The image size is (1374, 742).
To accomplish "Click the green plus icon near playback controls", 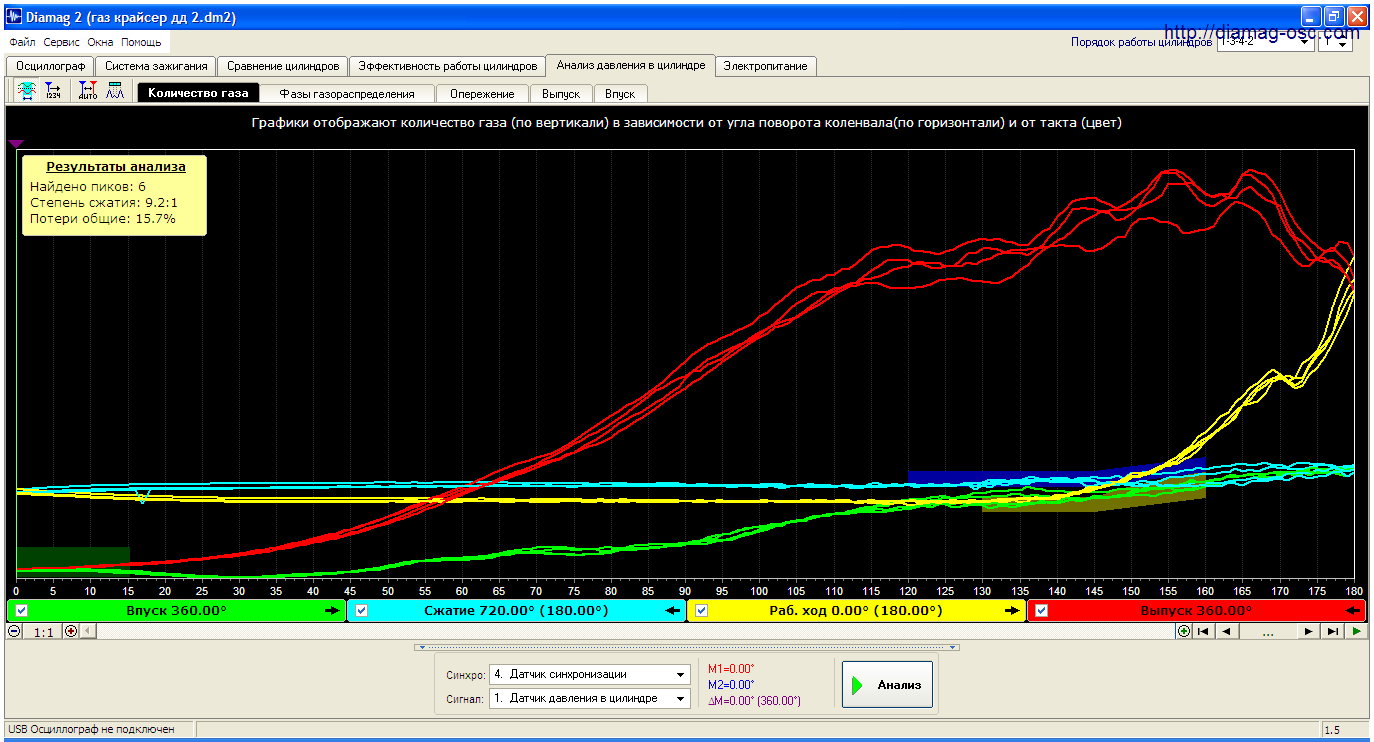I will (x=1184, y=631).
